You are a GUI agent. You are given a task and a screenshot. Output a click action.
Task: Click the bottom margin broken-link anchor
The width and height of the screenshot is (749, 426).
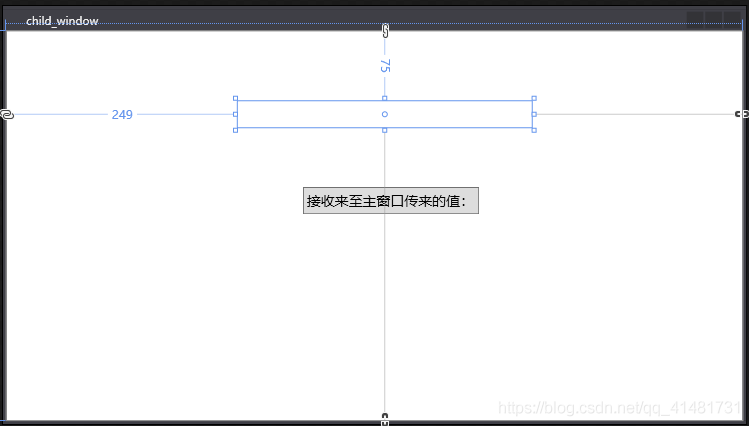385,419
